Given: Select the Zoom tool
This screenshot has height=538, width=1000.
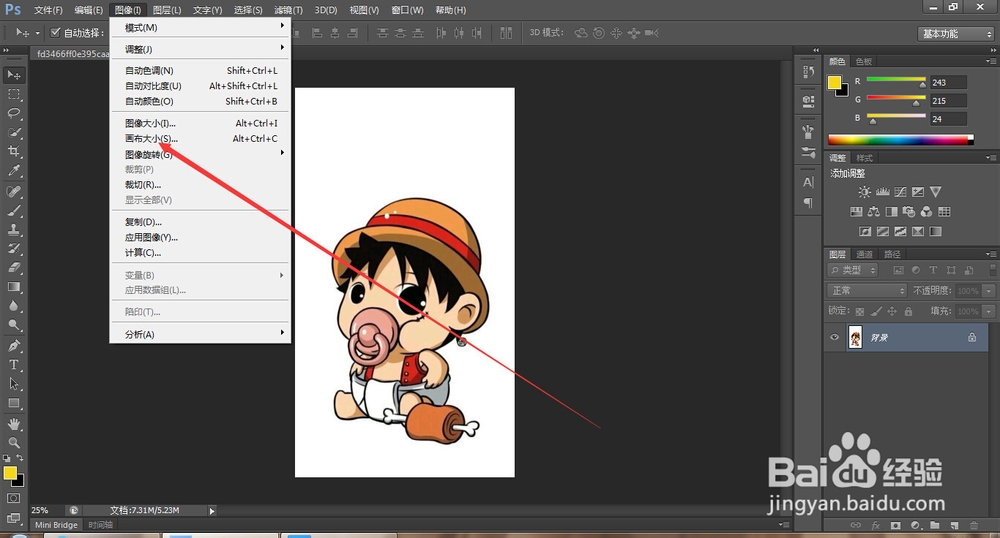Looking at the screenshot, I should 13,442.
